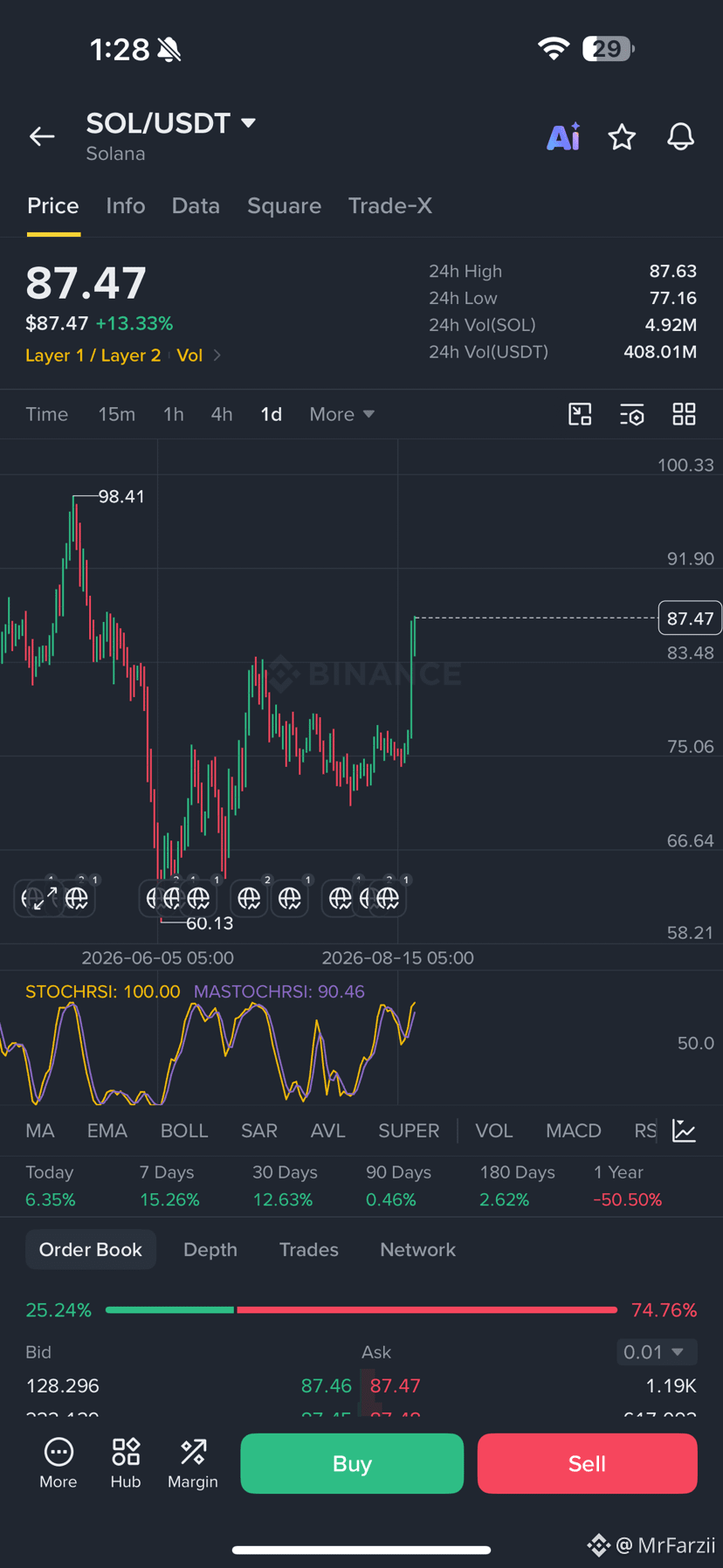723x1568 pixels.
Task: Select the 15m interval
Action: pos(116,414)
